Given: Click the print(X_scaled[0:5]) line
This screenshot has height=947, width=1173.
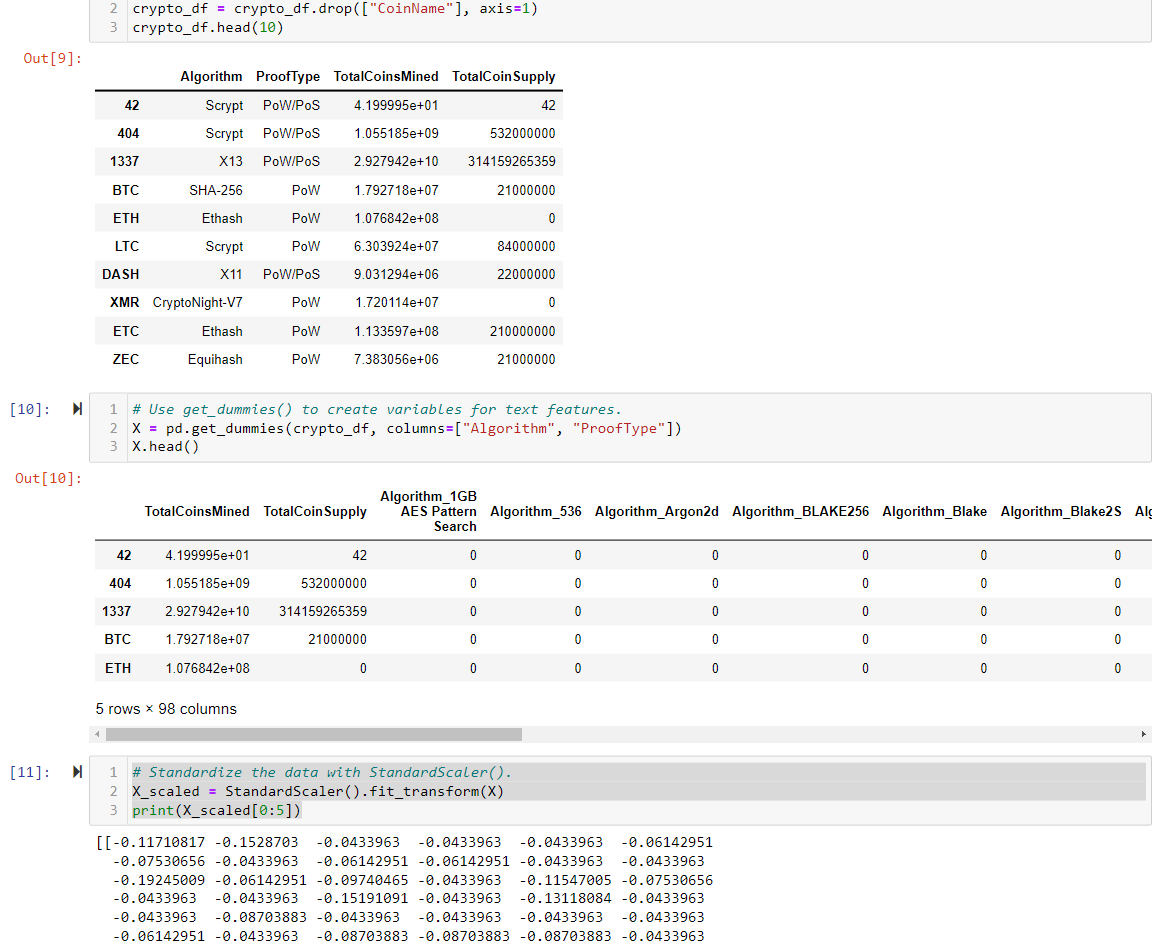Looking at the screenshot, I should pos(216,810).
